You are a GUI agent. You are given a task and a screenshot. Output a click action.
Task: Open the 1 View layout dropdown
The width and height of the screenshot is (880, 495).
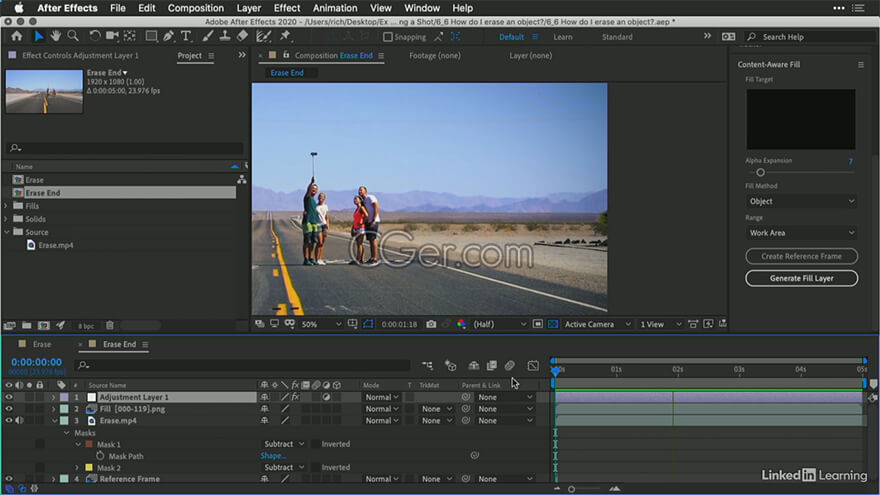tap(661, 324)
